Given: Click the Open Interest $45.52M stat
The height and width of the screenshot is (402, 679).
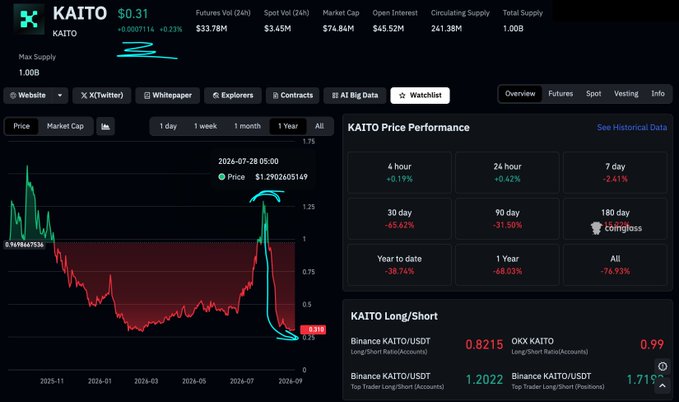Looking at the screenshot, I should (395, 21).
